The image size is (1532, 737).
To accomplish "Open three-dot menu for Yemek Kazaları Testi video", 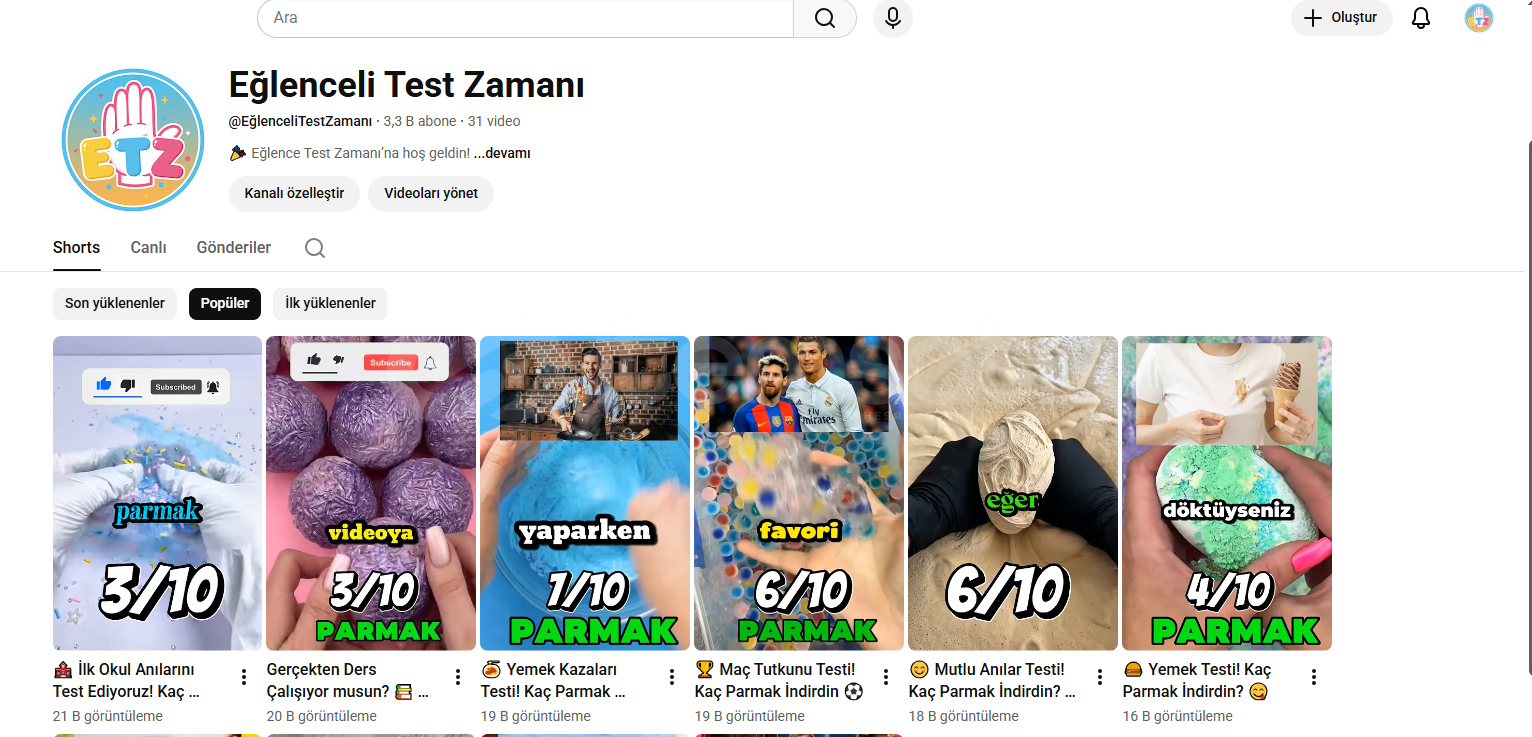I will click(x=672, y=677).
